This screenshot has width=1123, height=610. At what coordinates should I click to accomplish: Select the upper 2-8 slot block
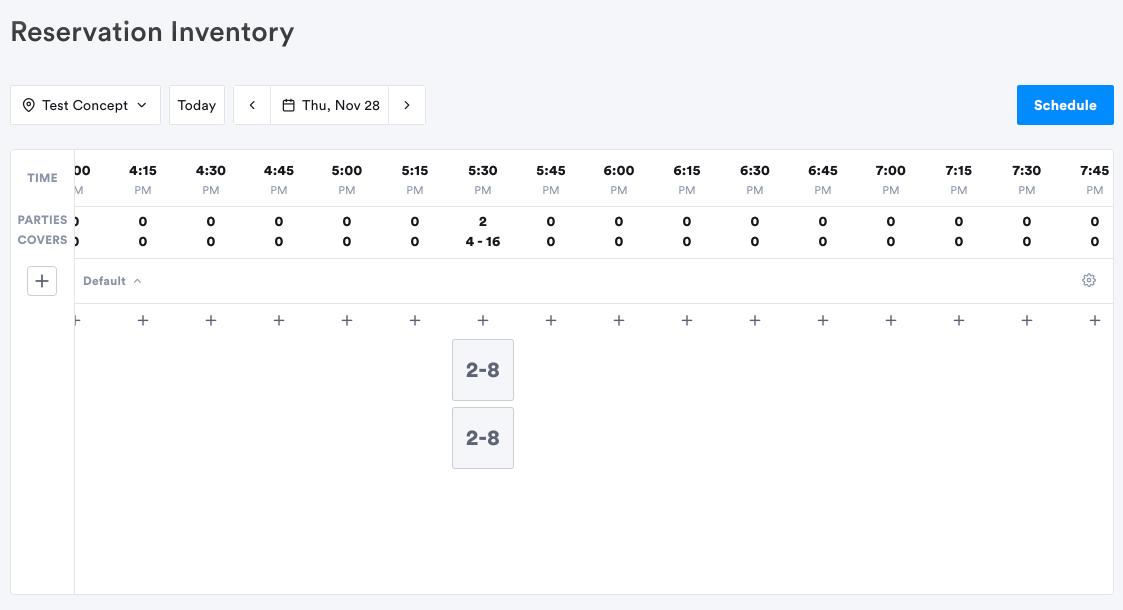[x=483, y=370]
